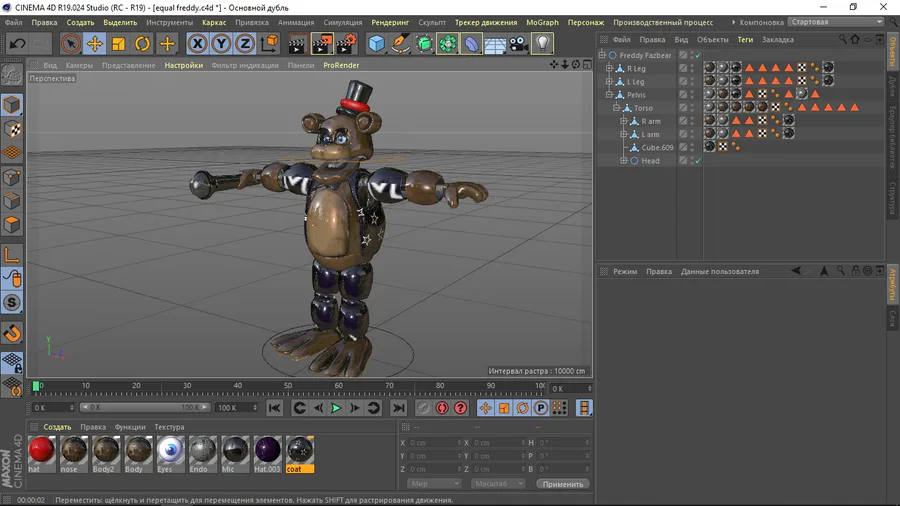This screenshot has height=506, width=900.
Task: Expand the L arm object
Action: 624,134
